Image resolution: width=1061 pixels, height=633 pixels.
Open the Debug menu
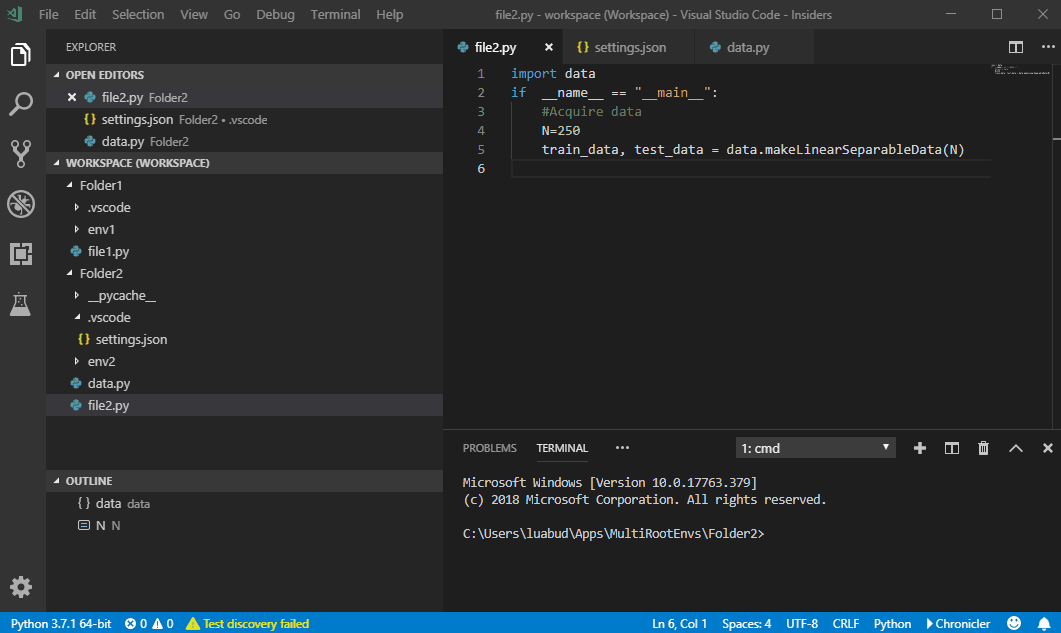coord(275,14)
